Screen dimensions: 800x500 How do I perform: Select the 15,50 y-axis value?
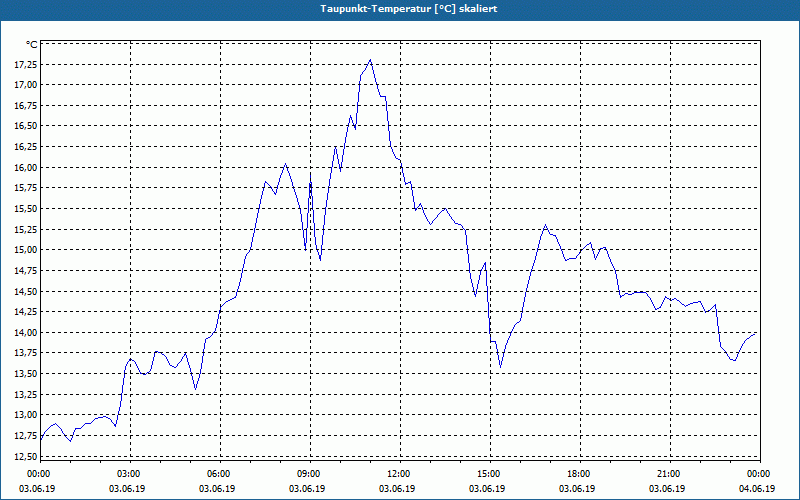tap(27, 209)
